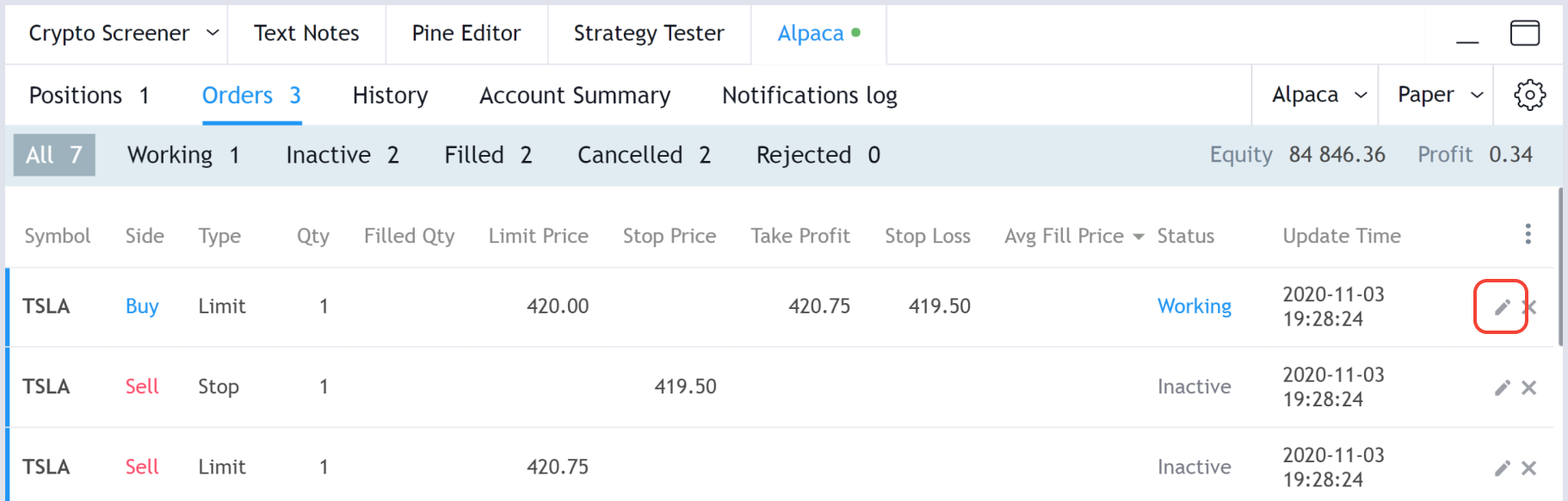Maximize the bottom panel

pyautogui.click(x=1525, y=33)
